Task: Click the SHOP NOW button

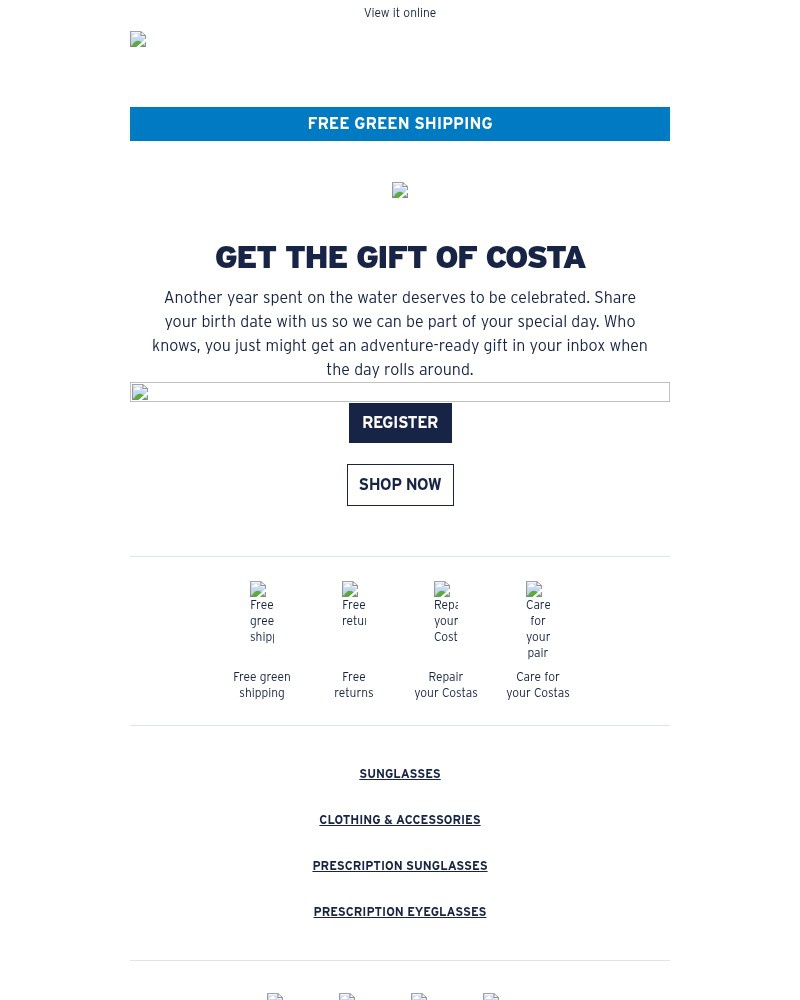Action: (x=400, y=485)
